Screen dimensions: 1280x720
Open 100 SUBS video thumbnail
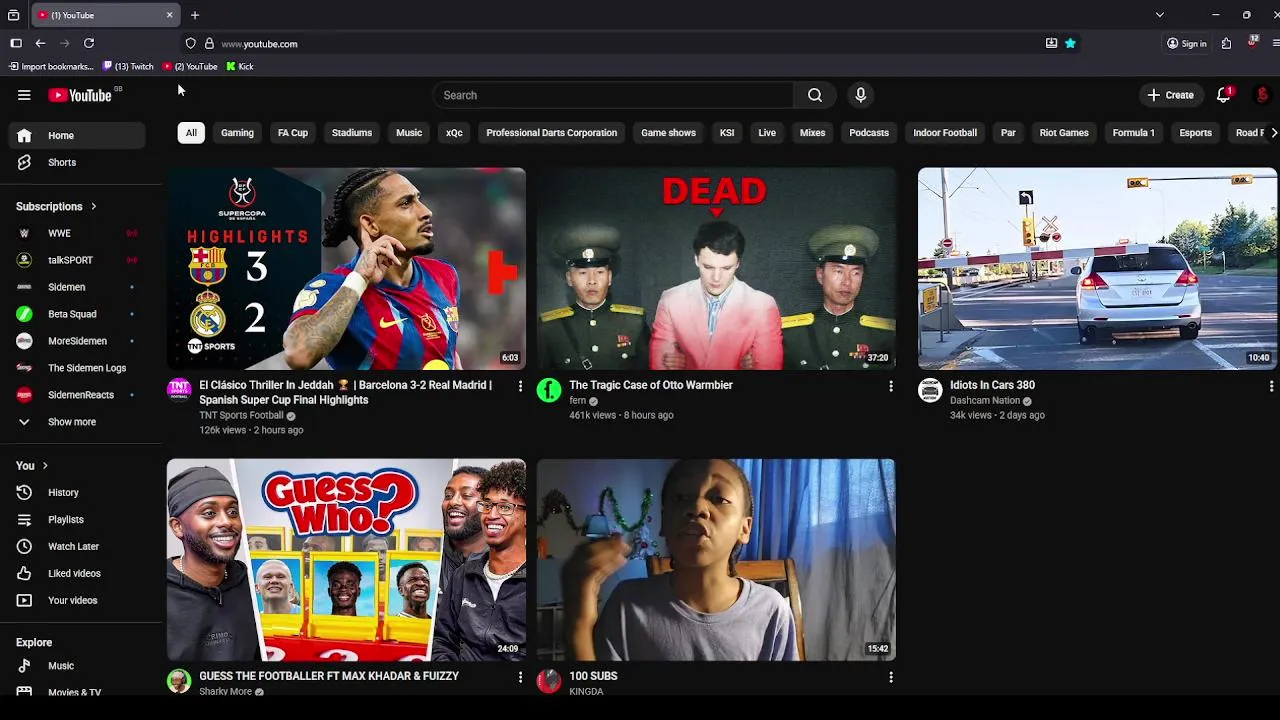(716, 560)
